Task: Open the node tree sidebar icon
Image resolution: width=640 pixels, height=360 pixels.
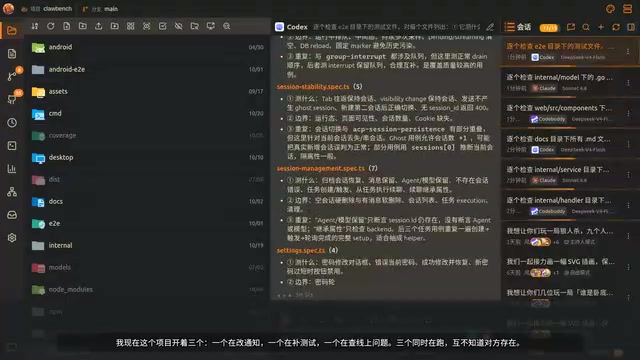Action: [x=12, y=191]
